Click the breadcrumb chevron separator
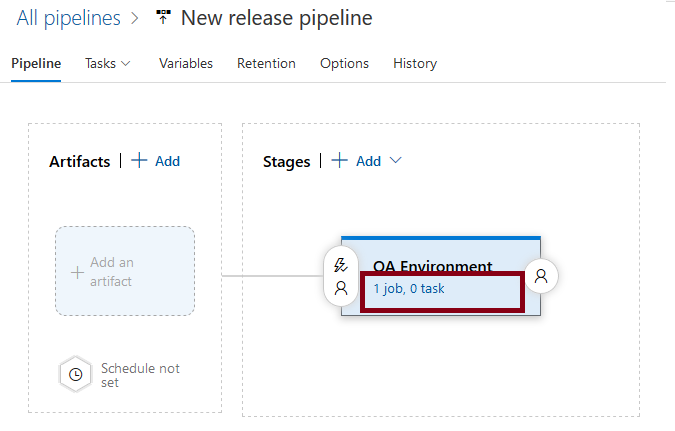Image resolution: width=675 pixels, height=431 pixels. tap(135, 18)
